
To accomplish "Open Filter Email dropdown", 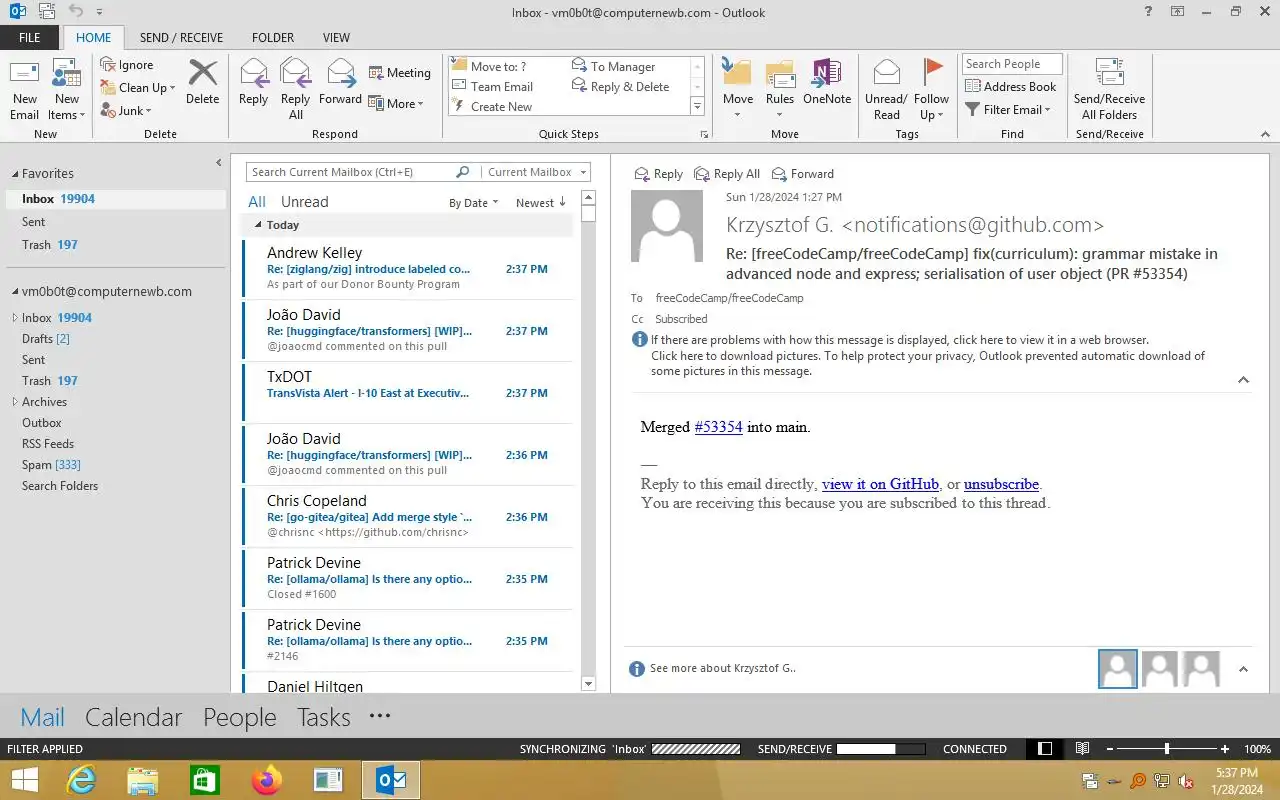I will [x=1008, y=110].
